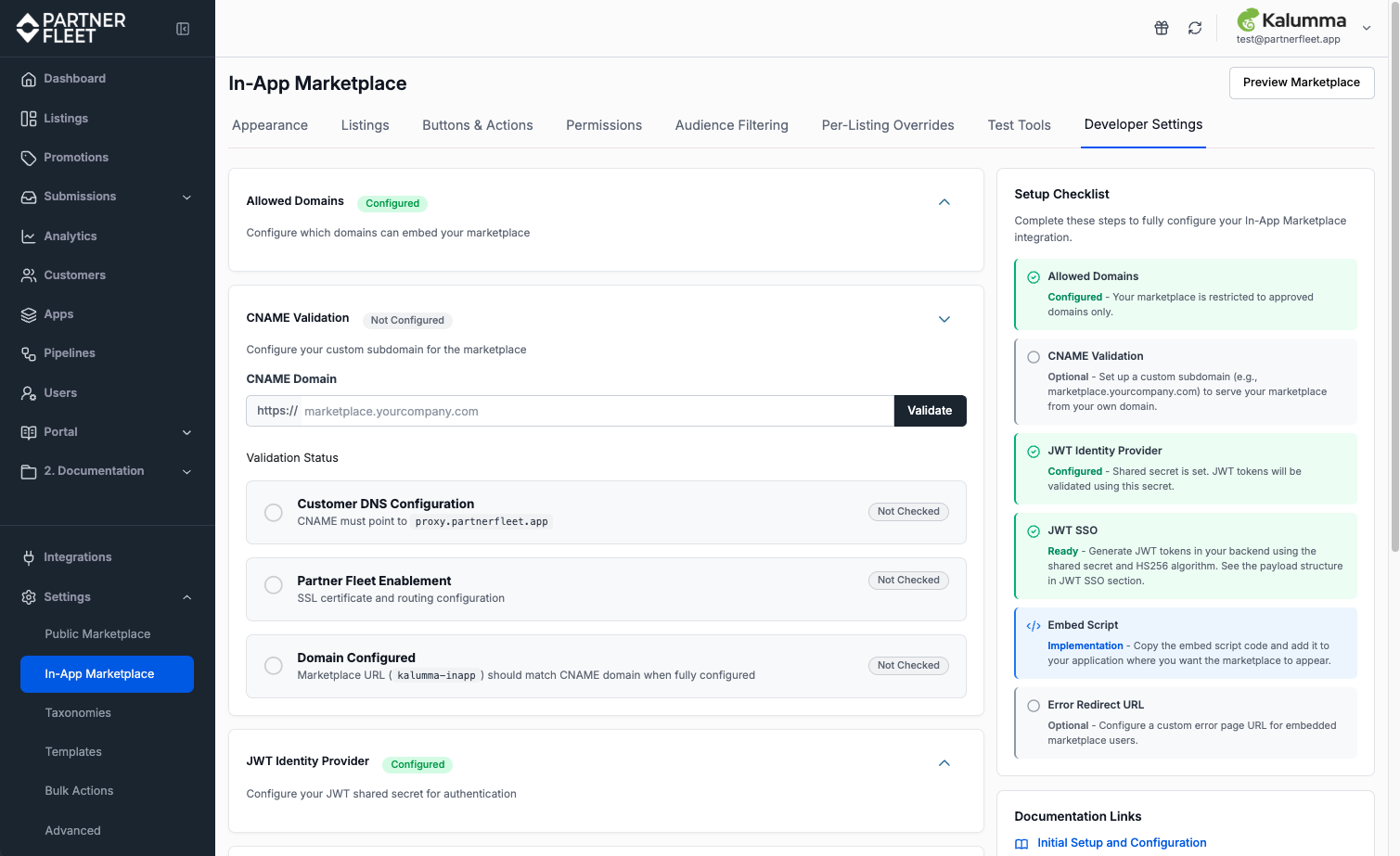Expand the Submissions submenu chevron

[186, 198]
